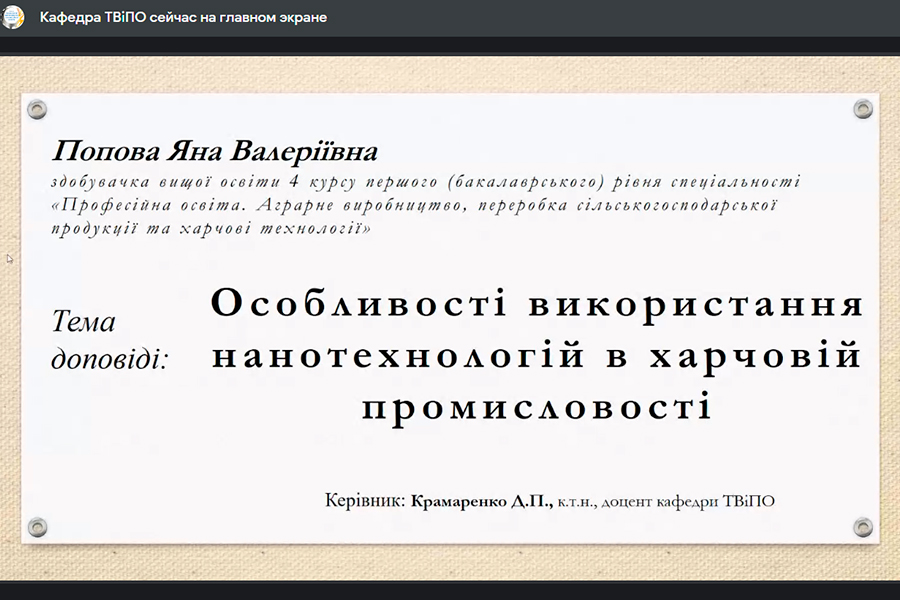The height and width of the screenshot is (600, 900).
Task: Click the word 'промисловості' in title
Action: [x=537, y=408]
